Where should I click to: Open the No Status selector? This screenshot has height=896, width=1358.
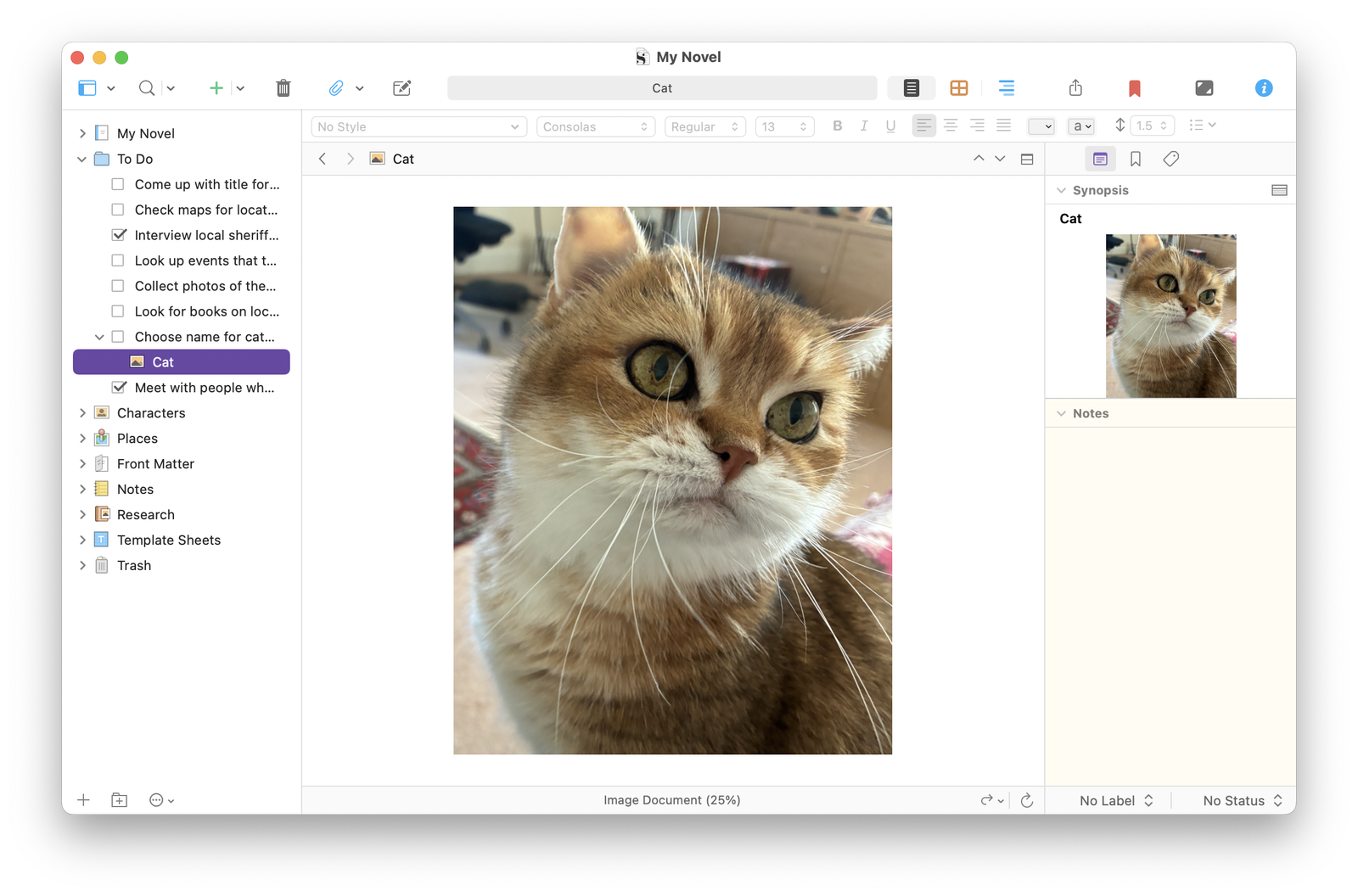(1242, 801)
